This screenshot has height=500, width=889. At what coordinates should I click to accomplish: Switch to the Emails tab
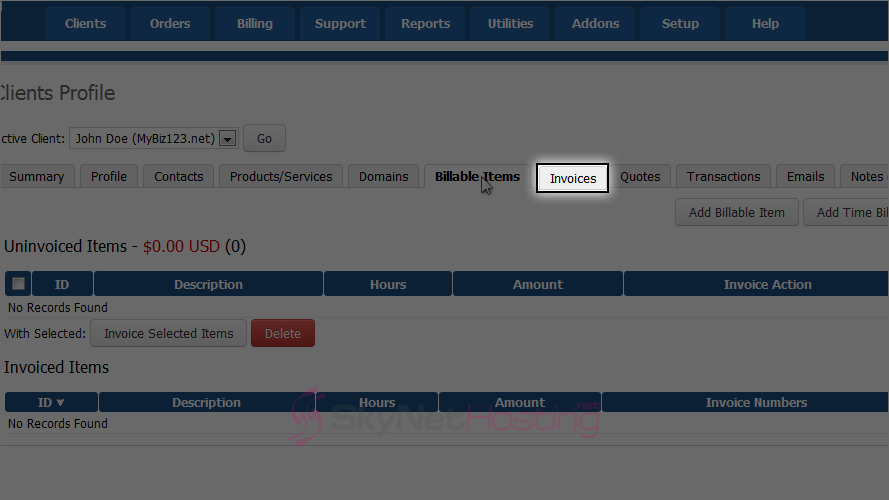(x=805, y=177)
